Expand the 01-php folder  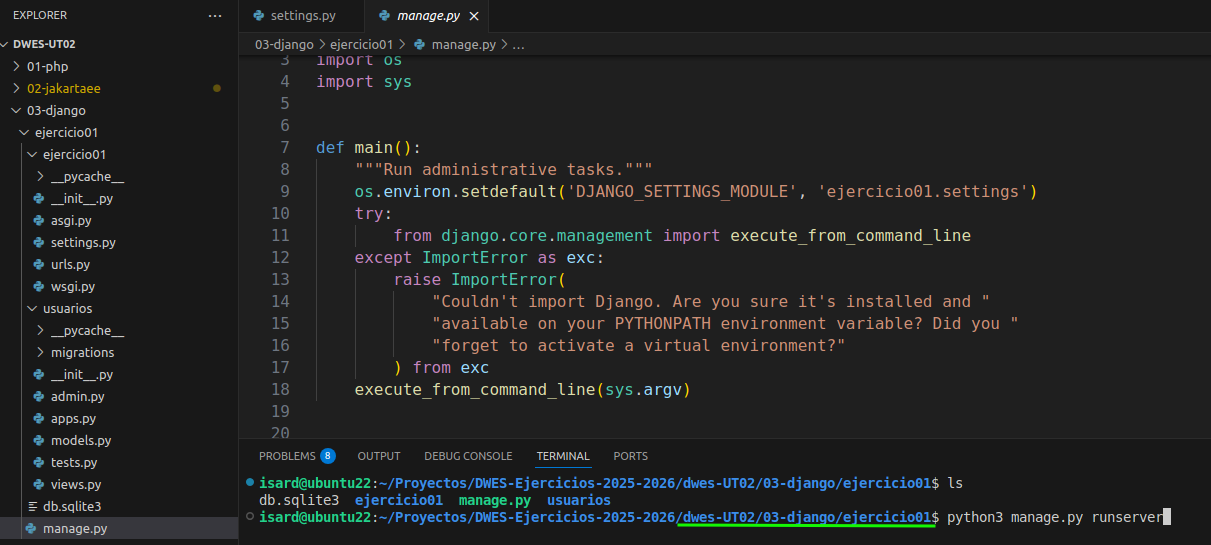[47, 66]
